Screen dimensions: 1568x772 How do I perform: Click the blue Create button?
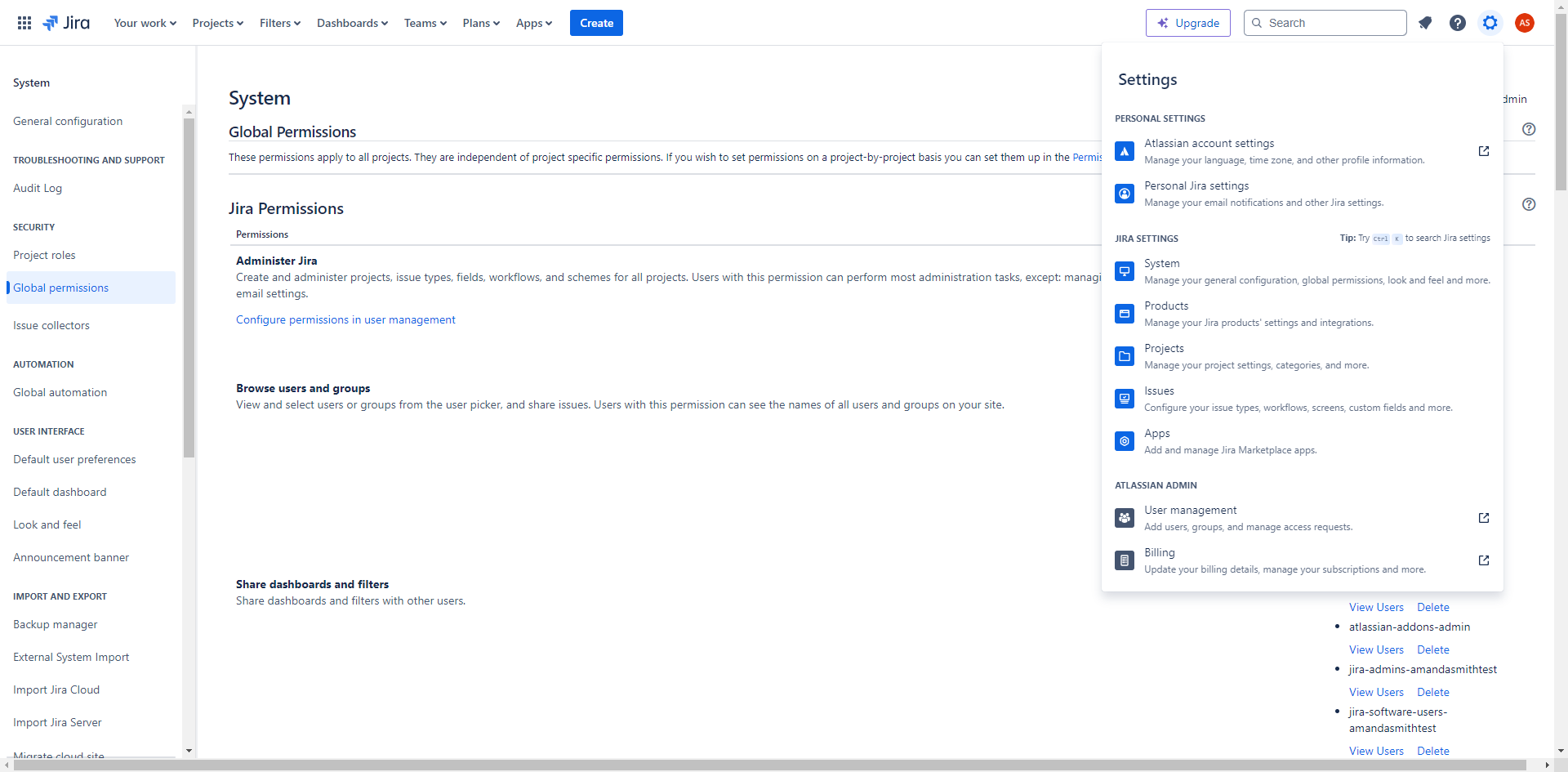(x=596, y=23)
